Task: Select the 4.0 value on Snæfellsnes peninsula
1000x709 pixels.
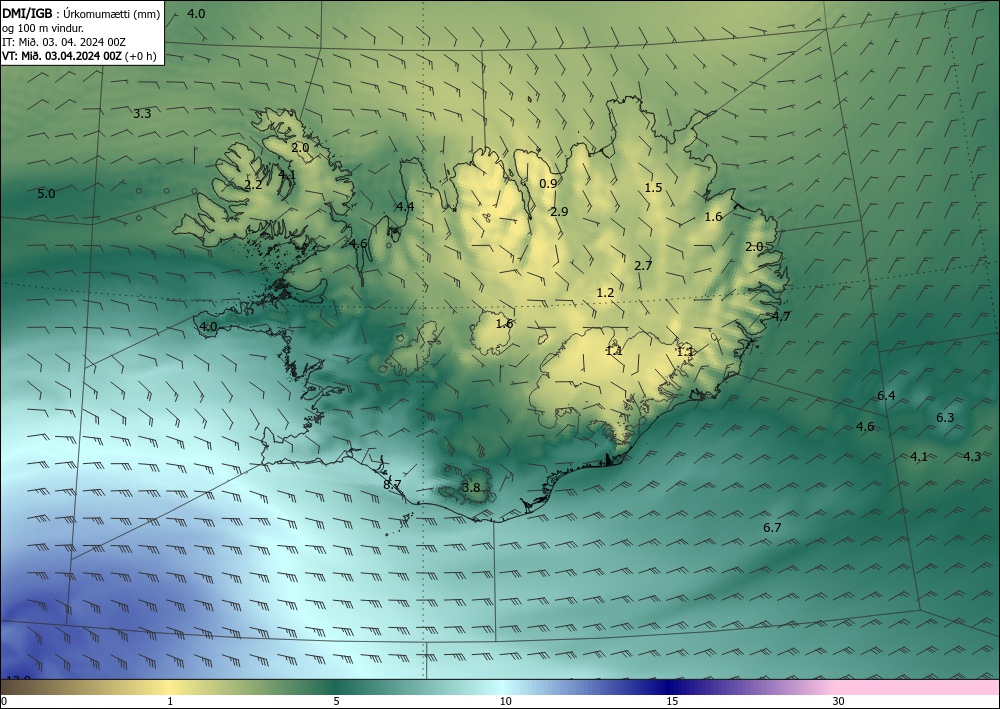Action: coord(209,327)
